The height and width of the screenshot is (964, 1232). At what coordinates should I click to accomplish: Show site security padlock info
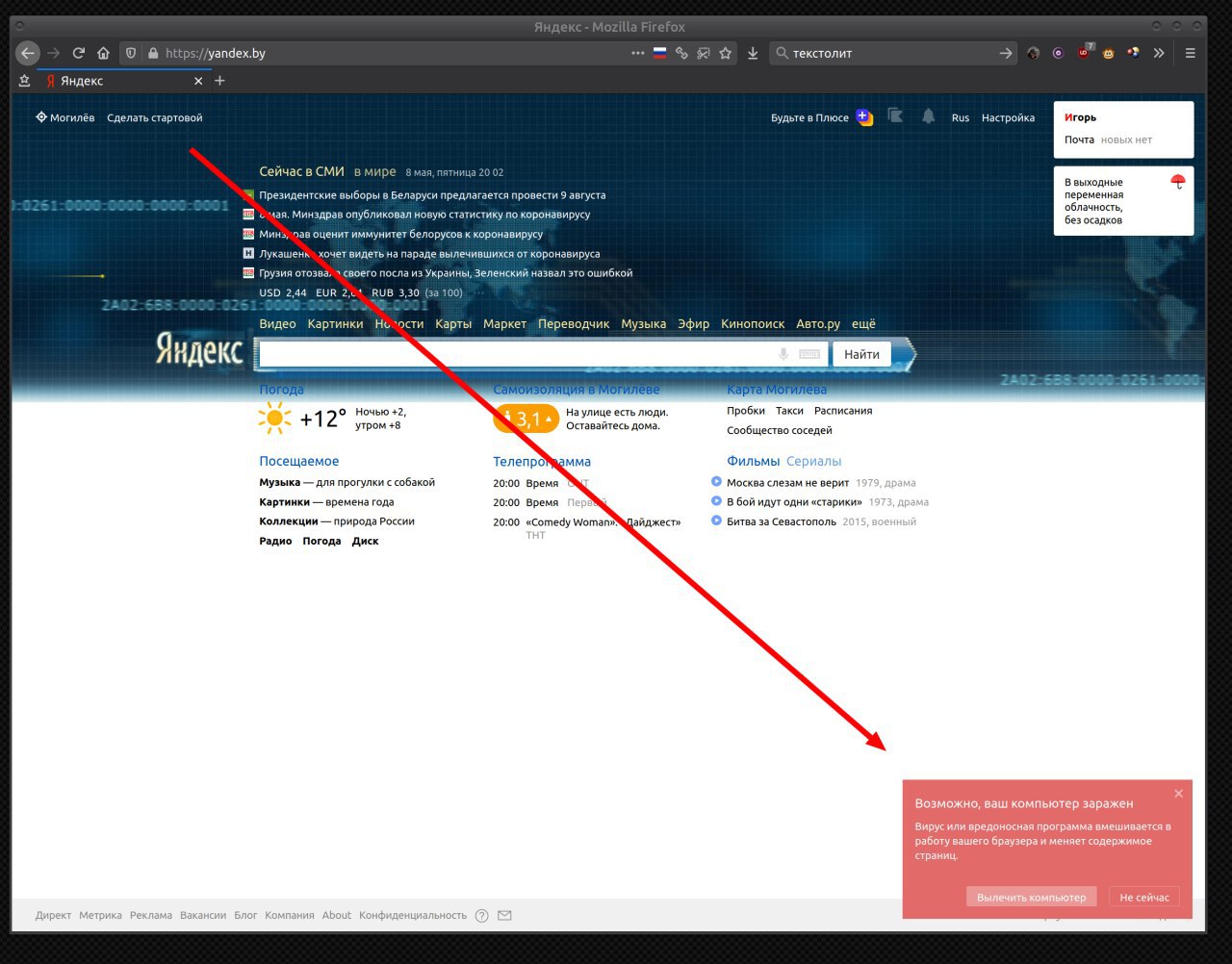coord(152,53)
